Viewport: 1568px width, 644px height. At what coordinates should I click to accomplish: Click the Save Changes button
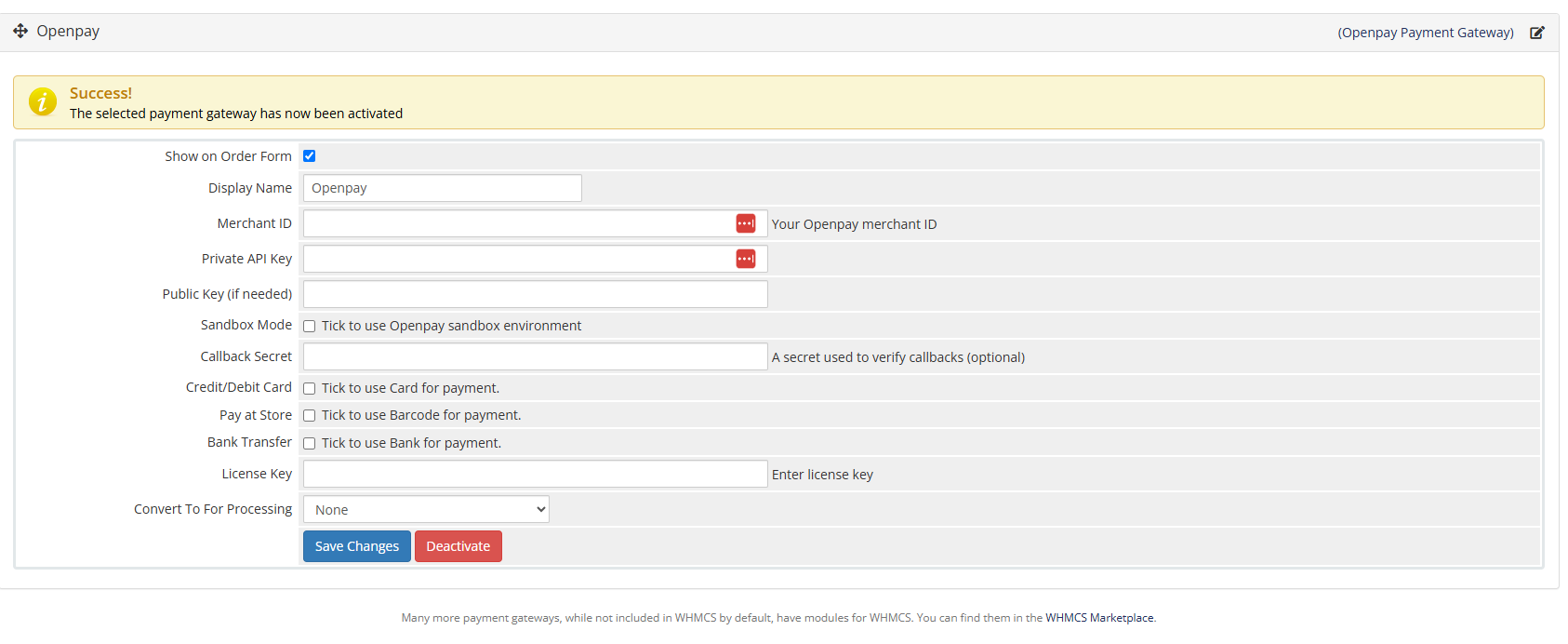click(x=356, y=546)
